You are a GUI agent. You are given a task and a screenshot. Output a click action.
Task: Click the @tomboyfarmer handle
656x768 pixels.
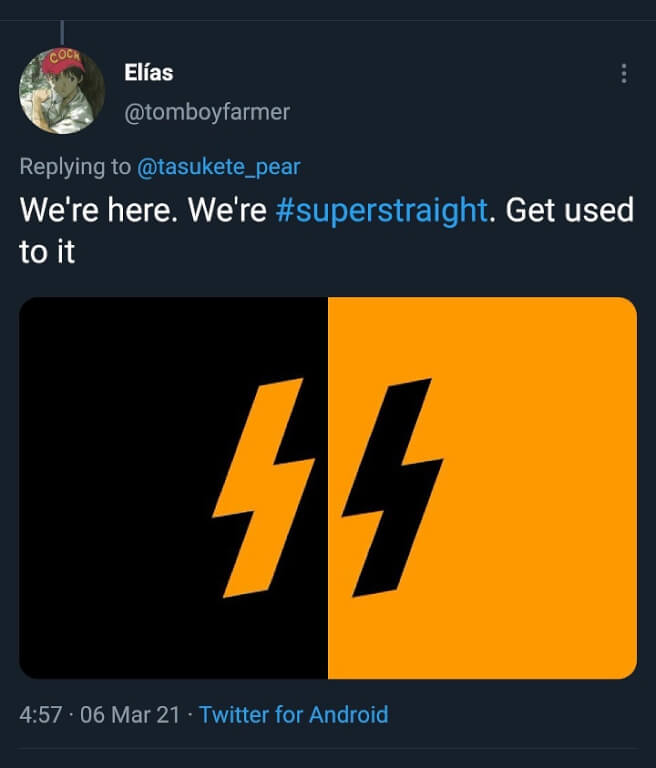click(x=207, y=112)
